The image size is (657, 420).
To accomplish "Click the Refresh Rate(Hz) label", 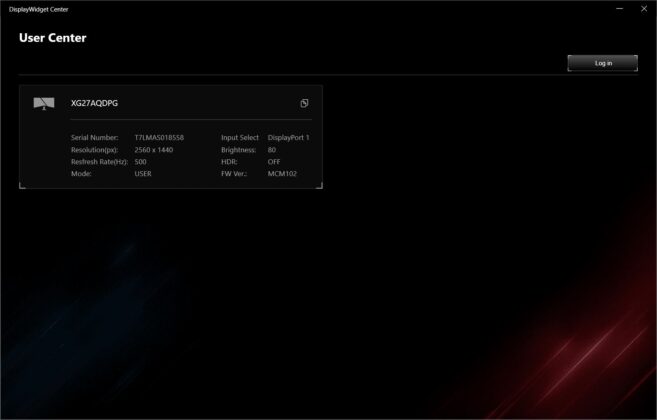I will [x=99, y=162].
